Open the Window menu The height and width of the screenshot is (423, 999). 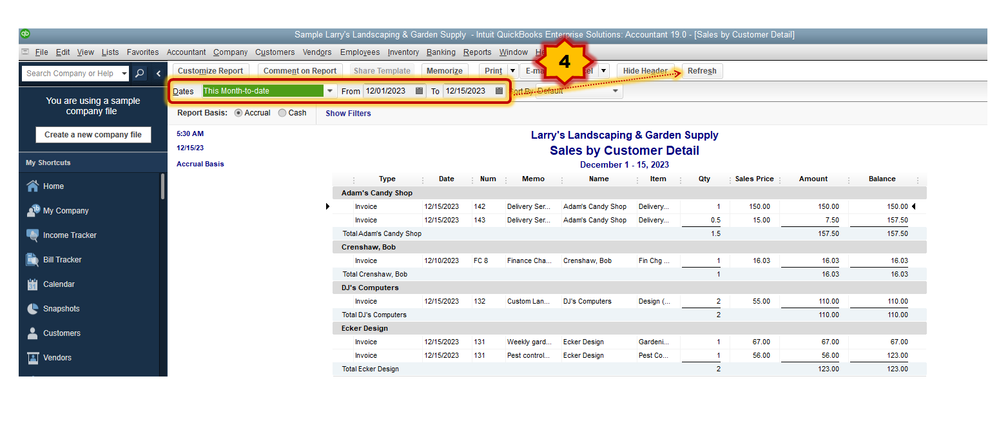click(514, 52)
